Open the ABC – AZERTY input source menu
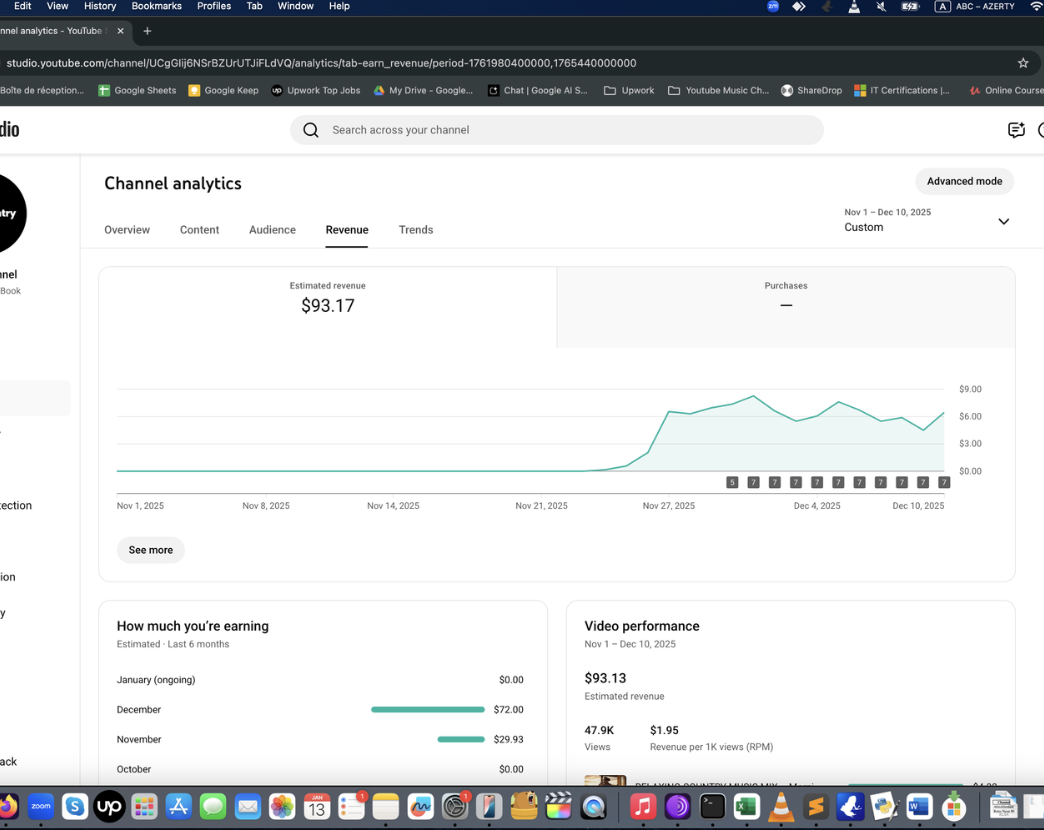The height and width of the screenshot is (830, 1044). click(x=975, y=6)
